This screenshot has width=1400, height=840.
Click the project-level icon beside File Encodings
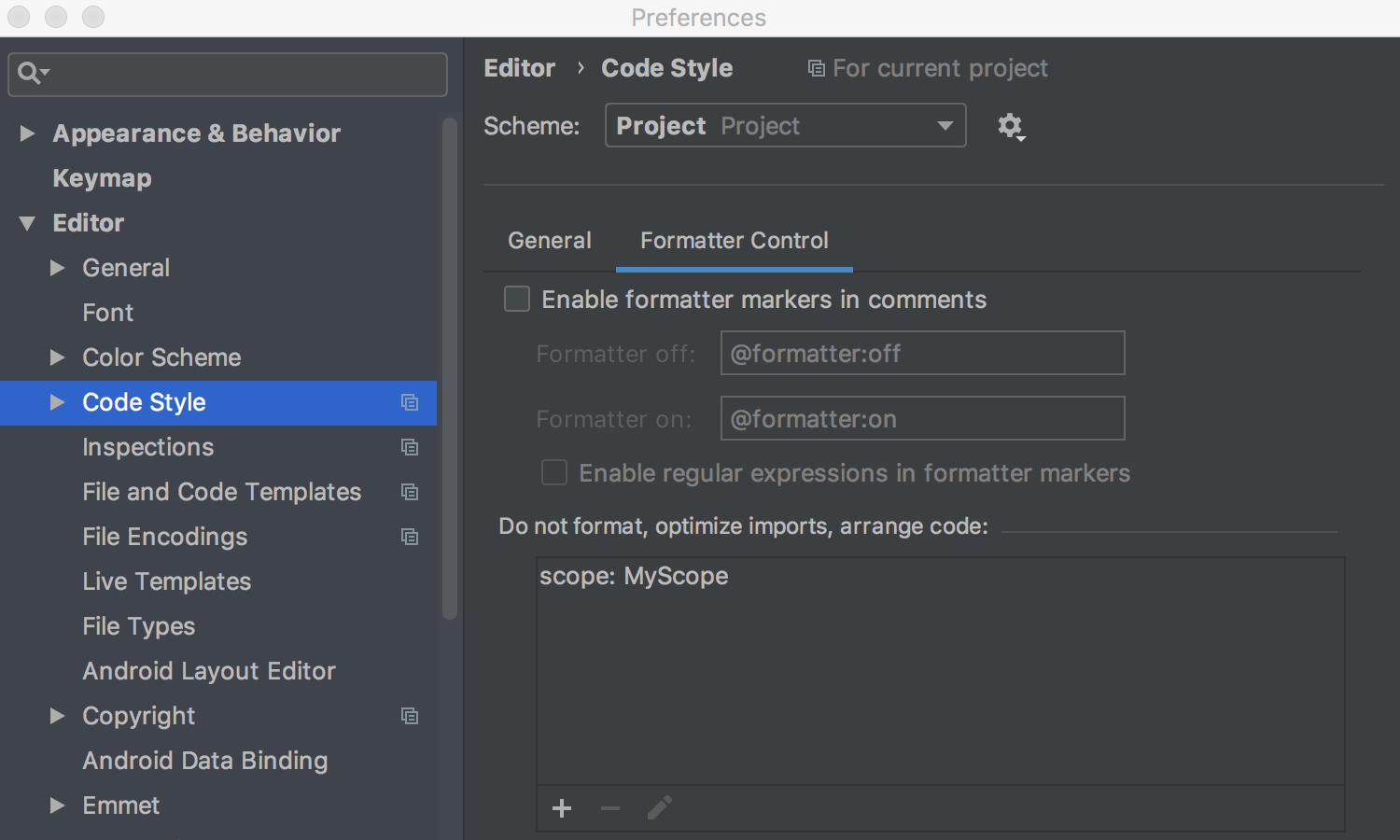point(409,537)
